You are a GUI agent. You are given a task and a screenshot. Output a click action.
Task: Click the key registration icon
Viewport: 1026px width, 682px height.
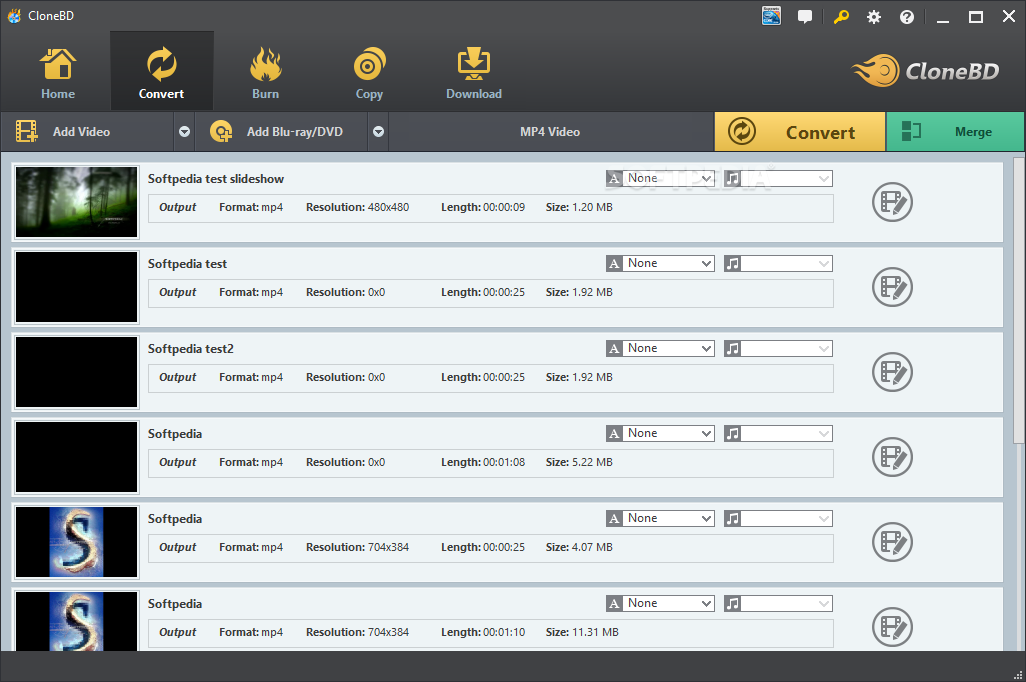pyautogui.click(x=841, y=16)
